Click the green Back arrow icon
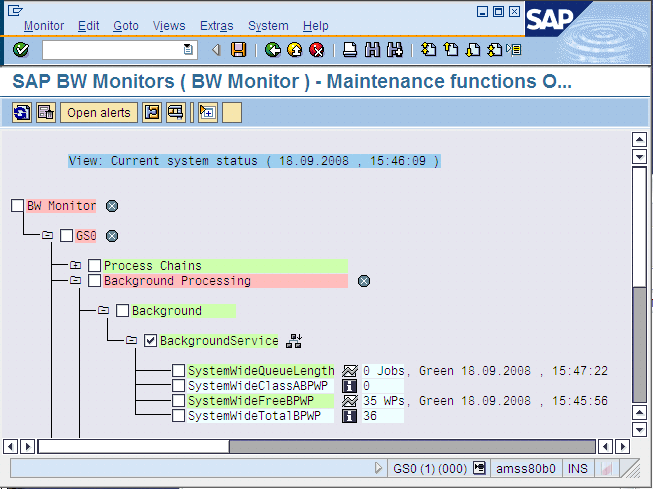Screen dimensions: 653x489 [272, 49]
